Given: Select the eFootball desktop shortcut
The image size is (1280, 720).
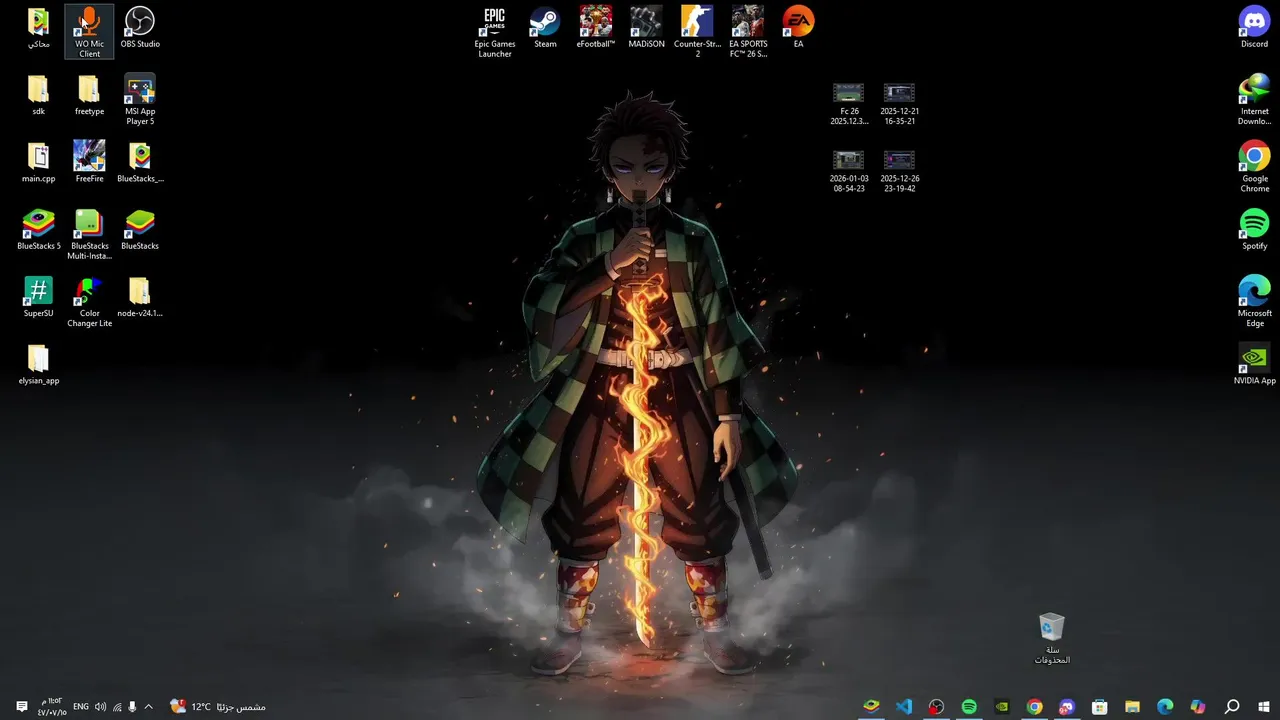Looking at the screenshot, I should pos(596,28).
